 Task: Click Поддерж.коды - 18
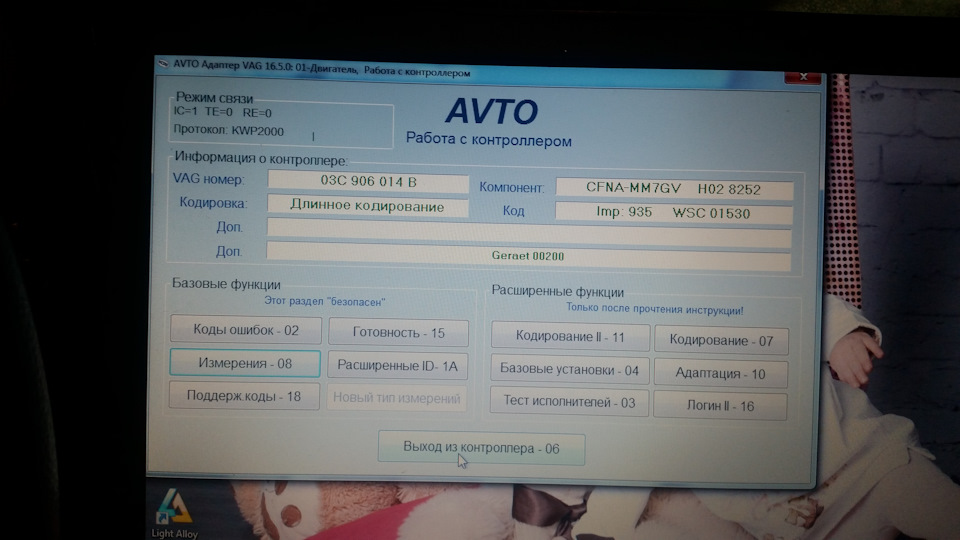click(244, 396)
